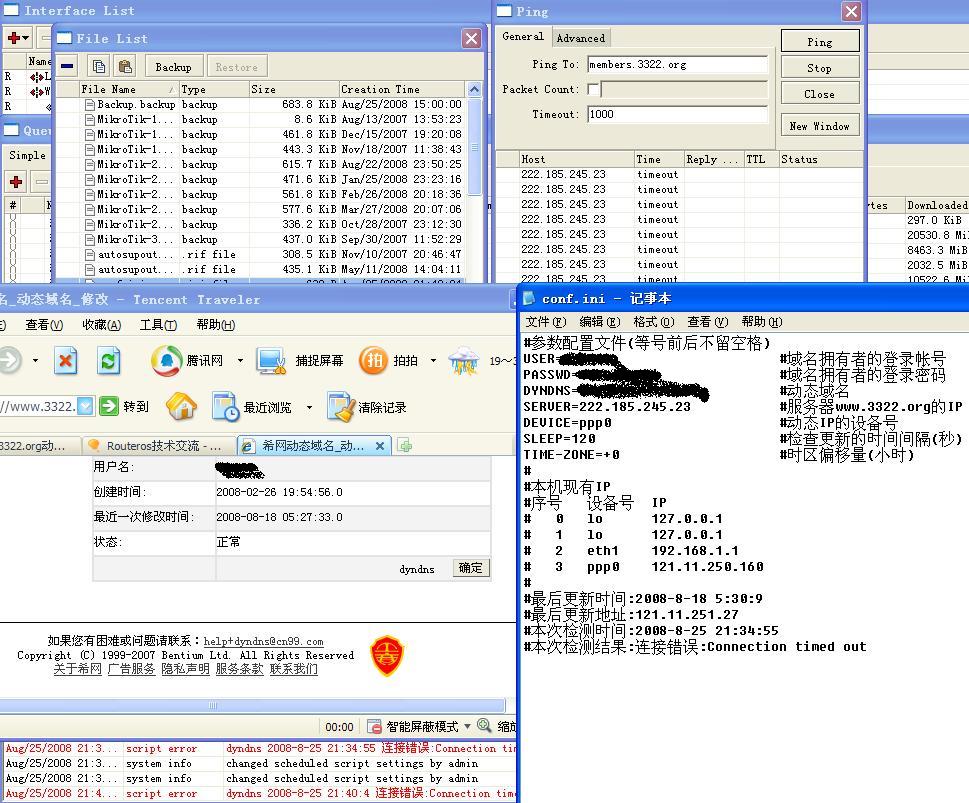Click the red shield badge on the web page
969x803 pixels.
tap(387, 655)
